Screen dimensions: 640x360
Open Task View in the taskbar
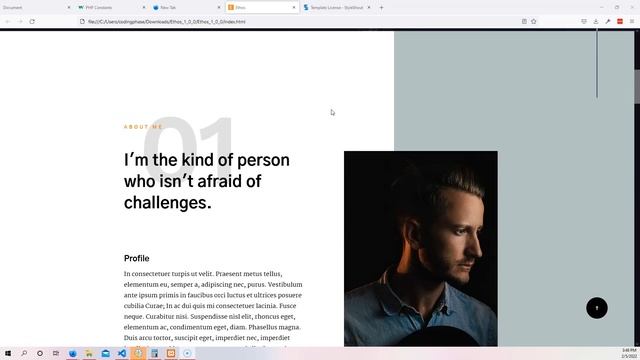coord(56,353)
